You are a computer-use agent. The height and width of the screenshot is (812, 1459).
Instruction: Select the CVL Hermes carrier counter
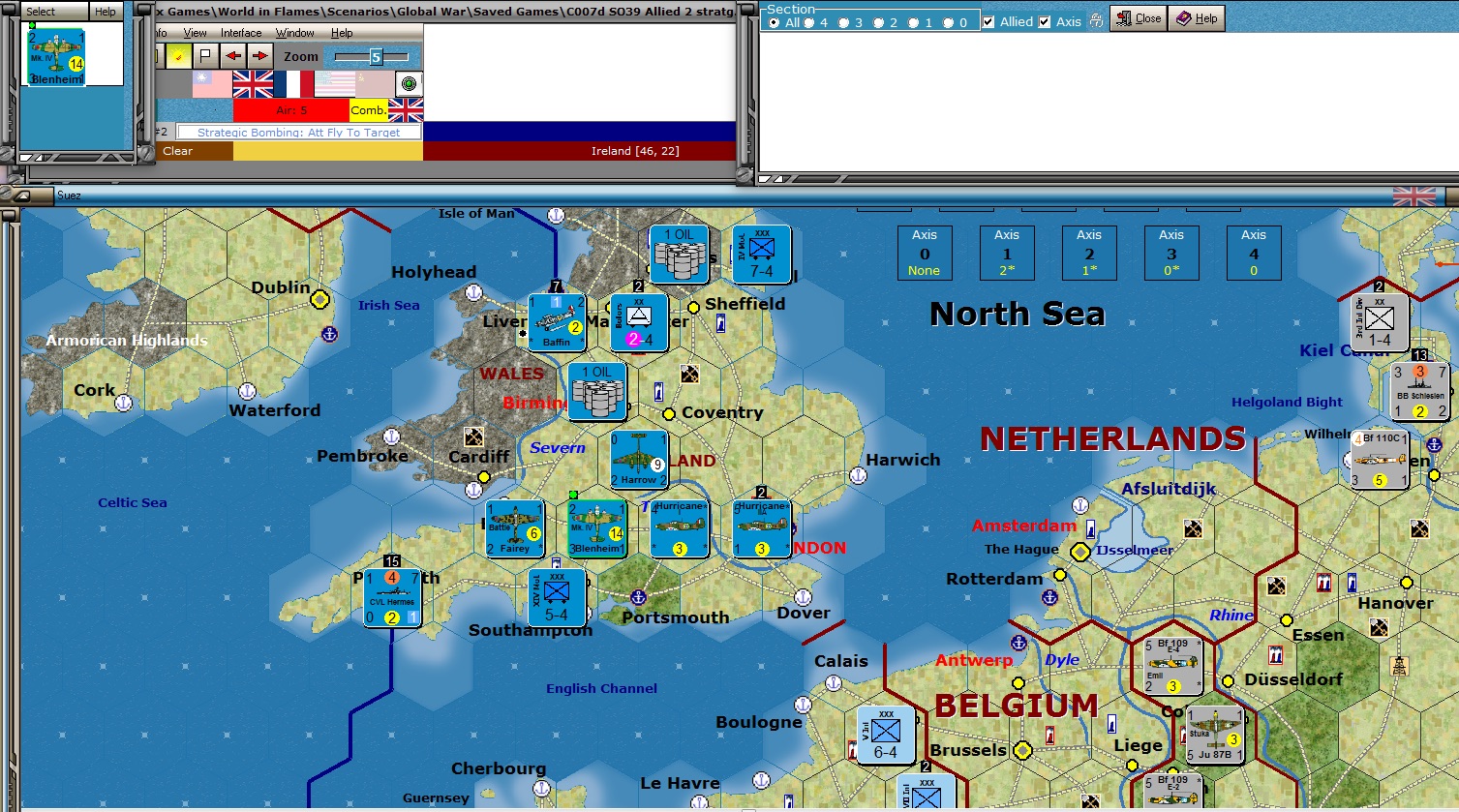392,597
